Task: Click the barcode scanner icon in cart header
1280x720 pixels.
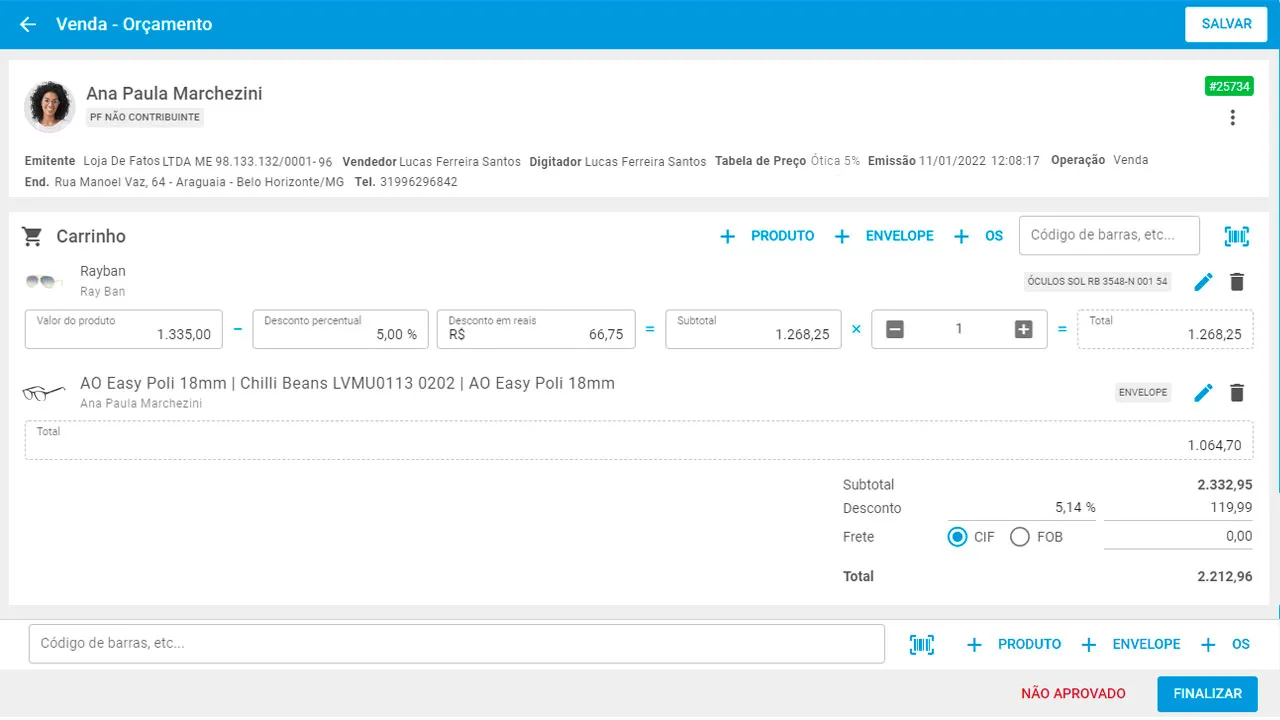Action: tap(1237, 236)
